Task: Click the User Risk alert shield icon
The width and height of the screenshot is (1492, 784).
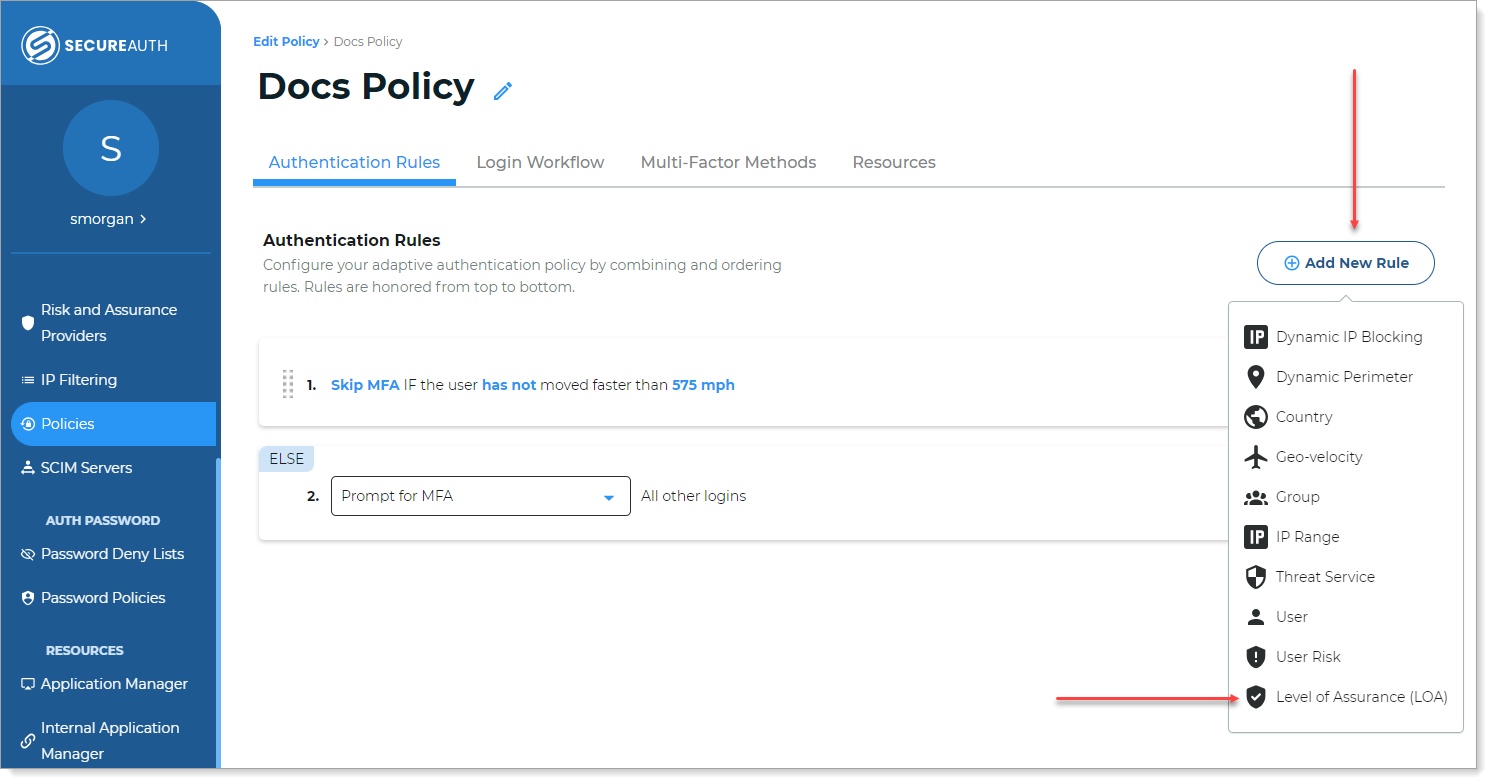Action: pyautogui.click(x=1255, y=657)
